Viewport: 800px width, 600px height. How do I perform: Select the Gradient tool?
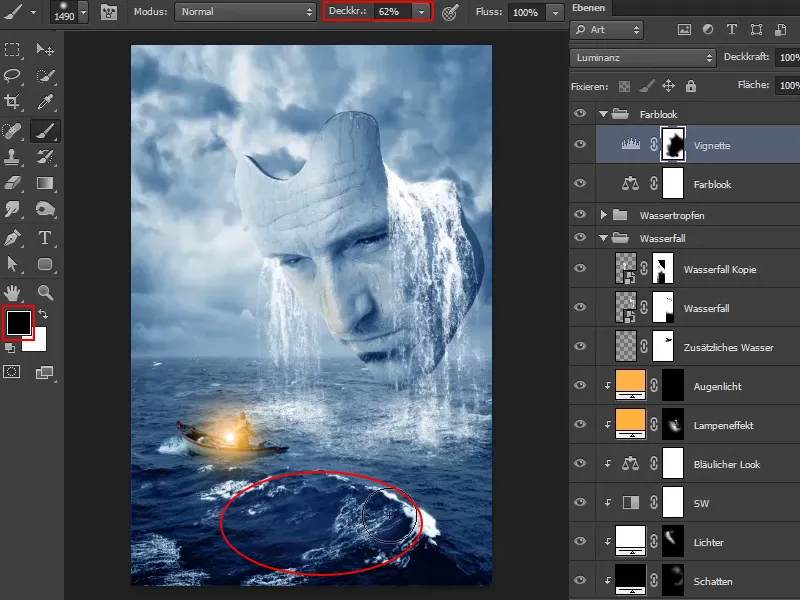pos(45,183)
